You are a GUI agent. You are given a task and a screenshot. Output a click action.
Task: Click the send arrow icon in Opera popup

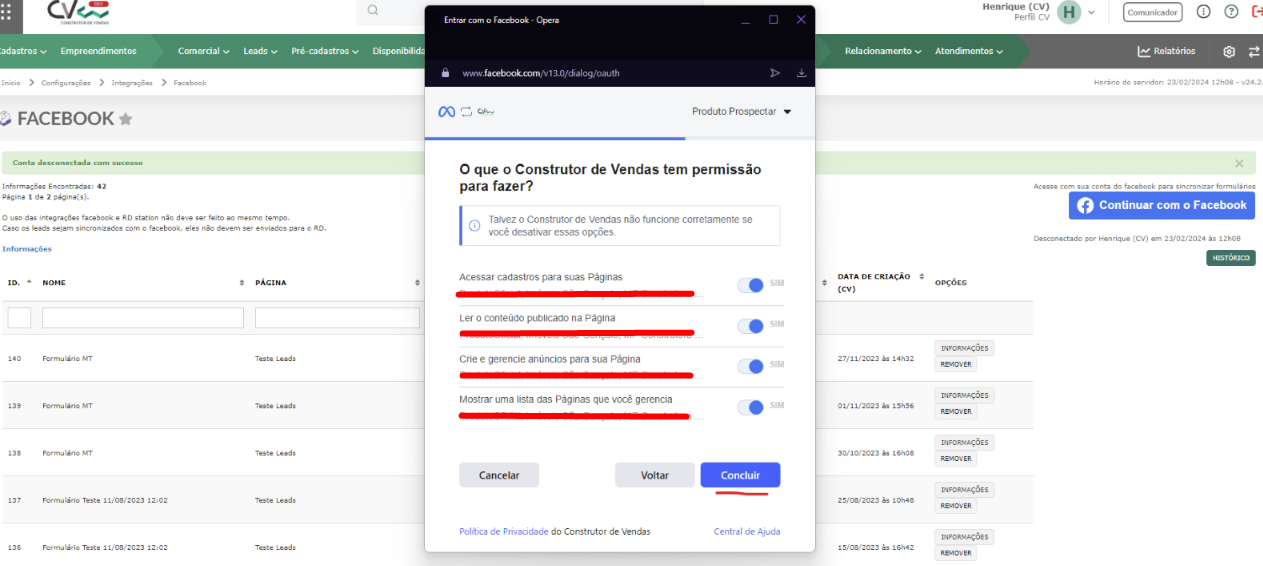click(775, 73)
